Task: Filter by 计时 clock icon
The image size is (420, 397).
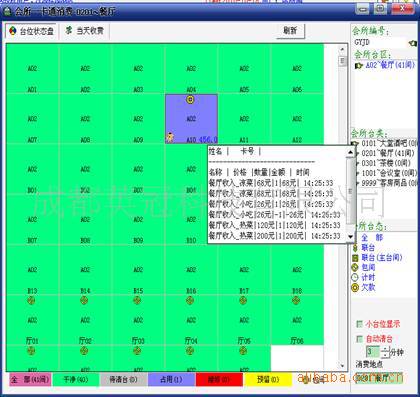Action: 355,277
